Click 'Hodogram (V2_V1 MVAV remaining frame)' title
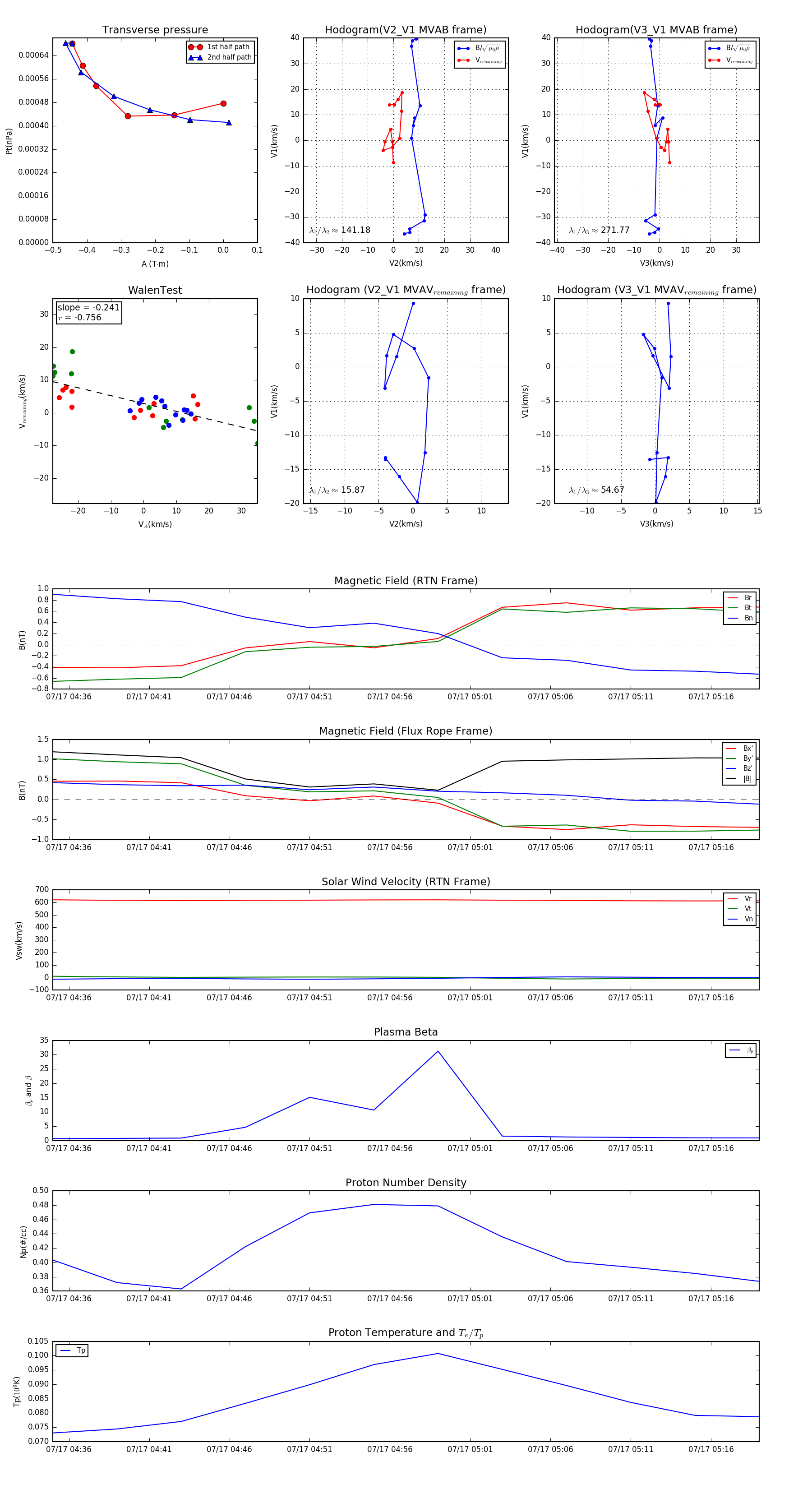Image resolution: width=812 pixels, height=1489 pixels. 406,290
